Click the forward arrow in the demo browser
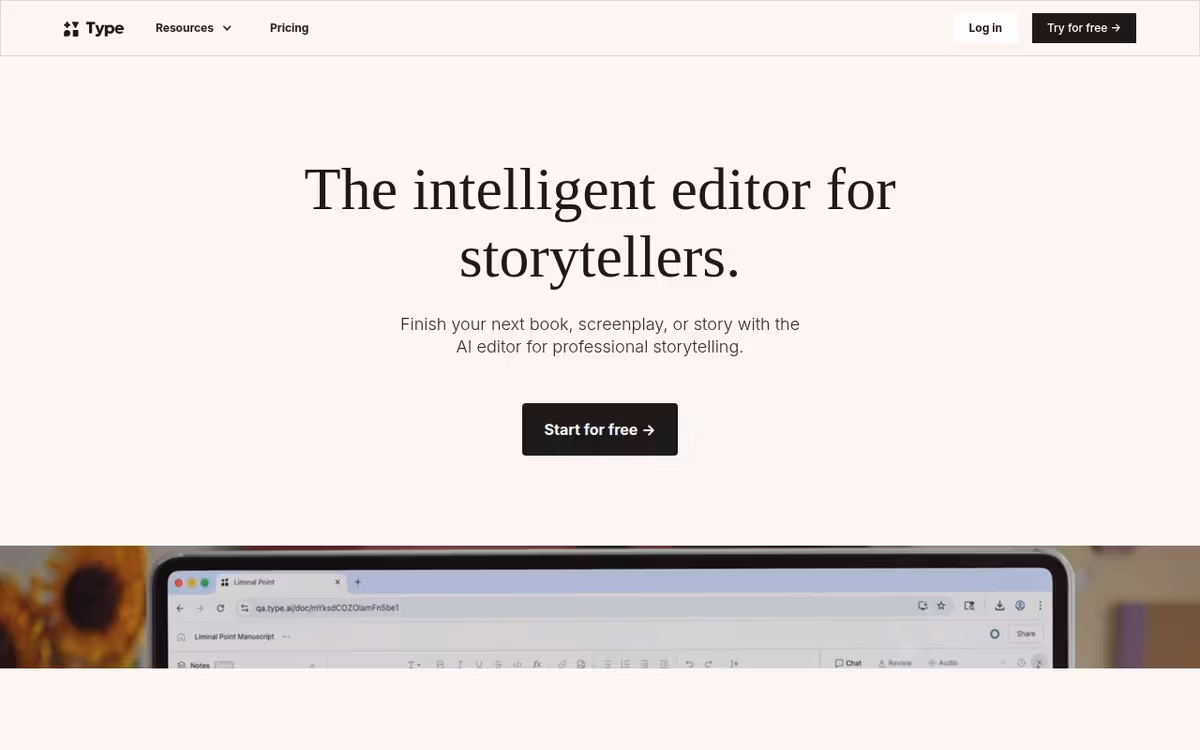 point(200,607)
